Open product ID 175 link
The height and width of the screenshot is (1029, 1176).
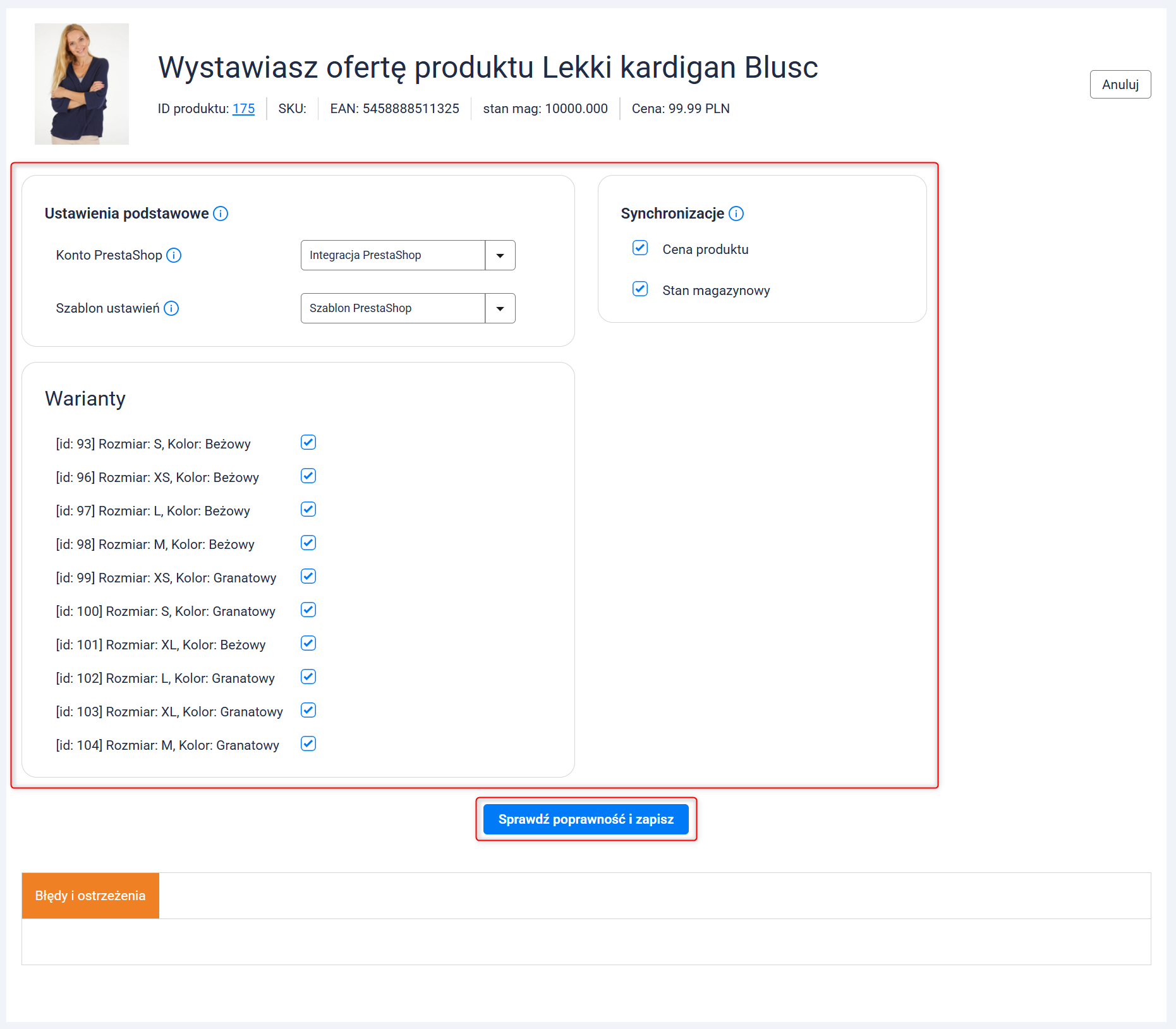(243, 109)
